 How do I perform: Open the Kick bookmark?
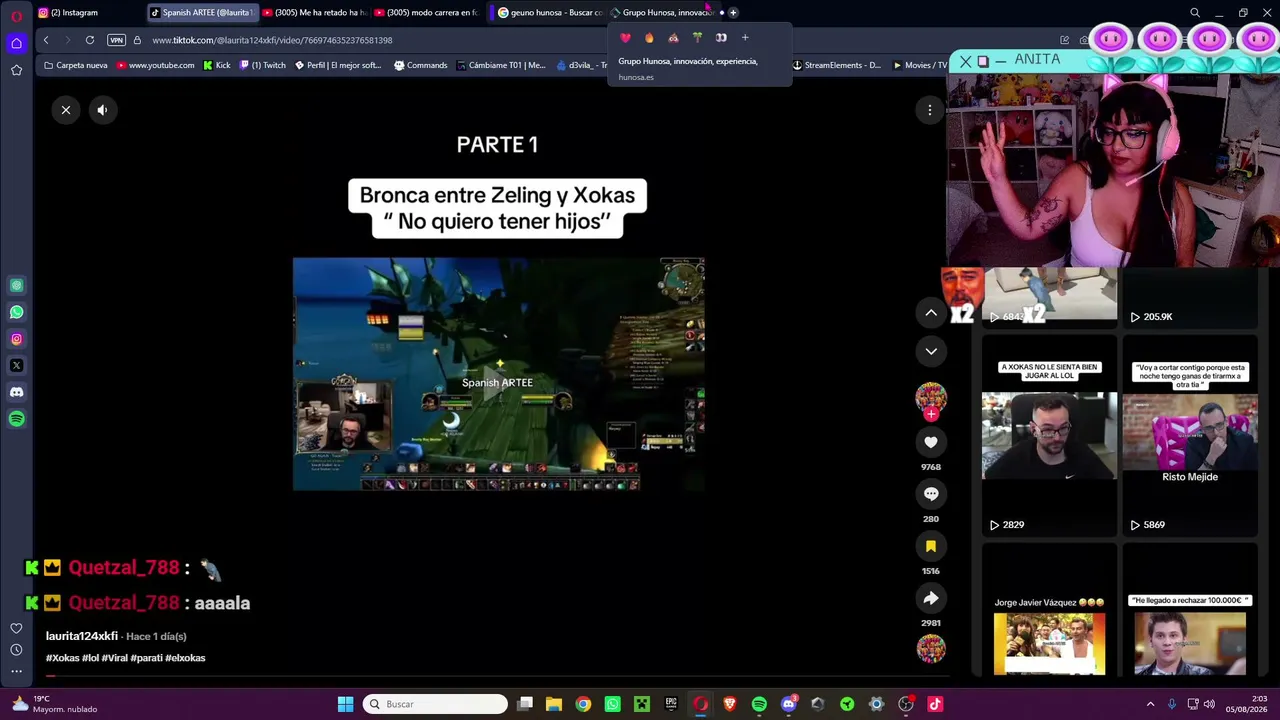click(x=216, y=65)
